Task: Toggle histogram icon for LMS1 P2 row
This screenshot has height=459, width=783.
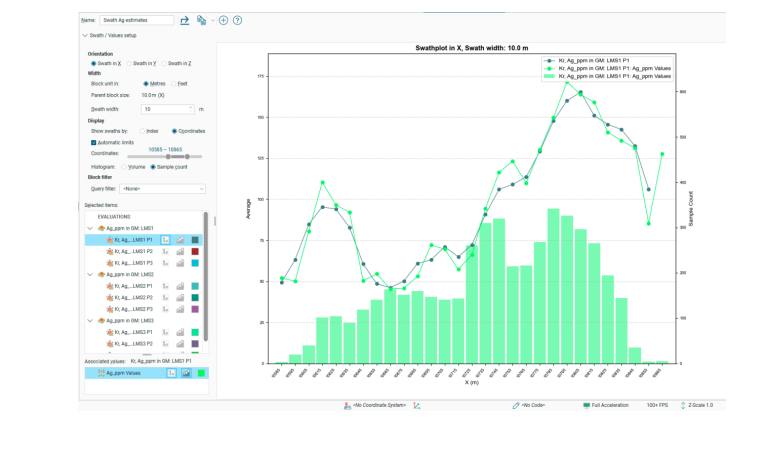Action: pyautogui.click(x=180, y=252)
